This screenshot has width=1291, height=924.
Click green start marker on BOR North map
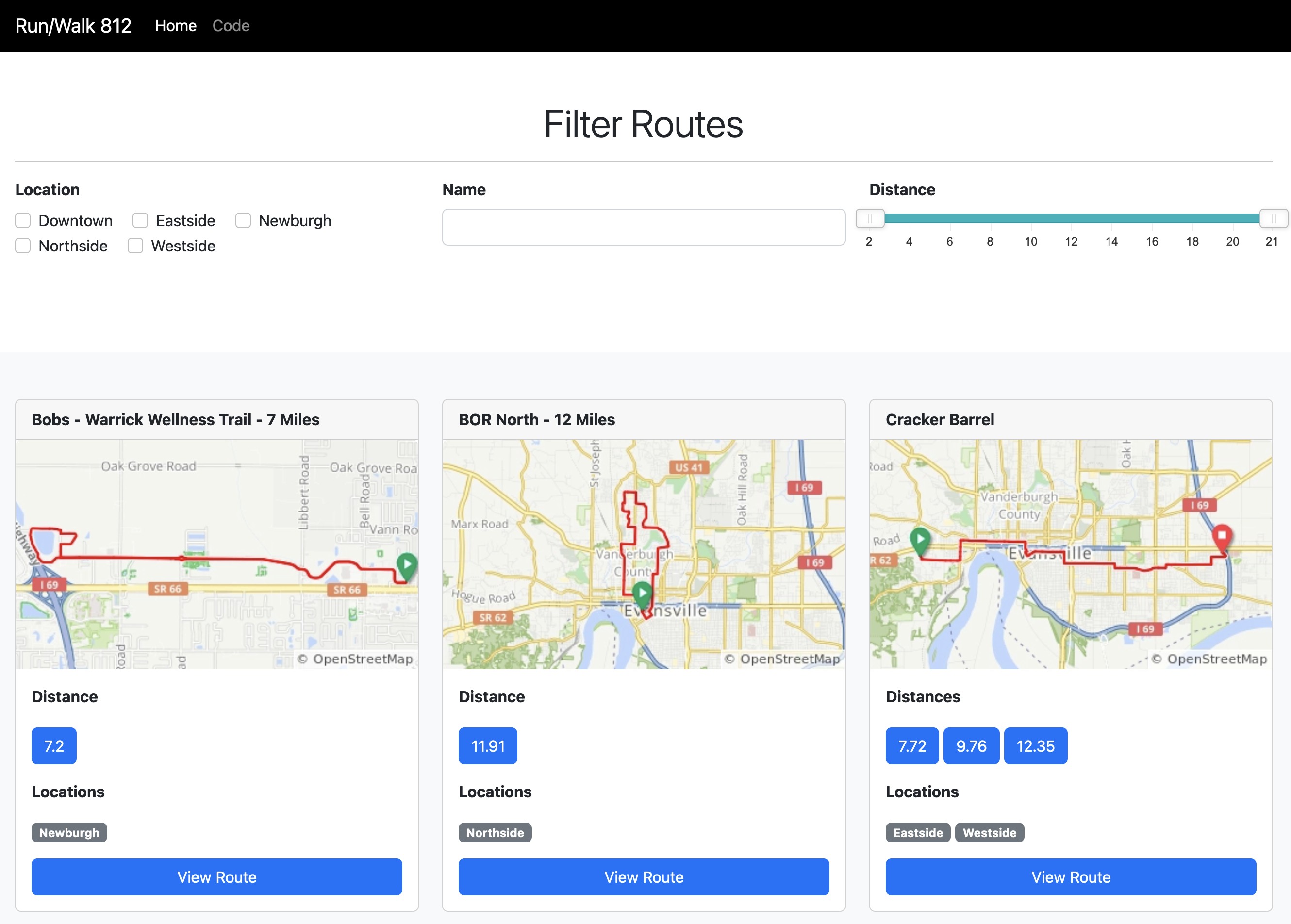point(642,594)
